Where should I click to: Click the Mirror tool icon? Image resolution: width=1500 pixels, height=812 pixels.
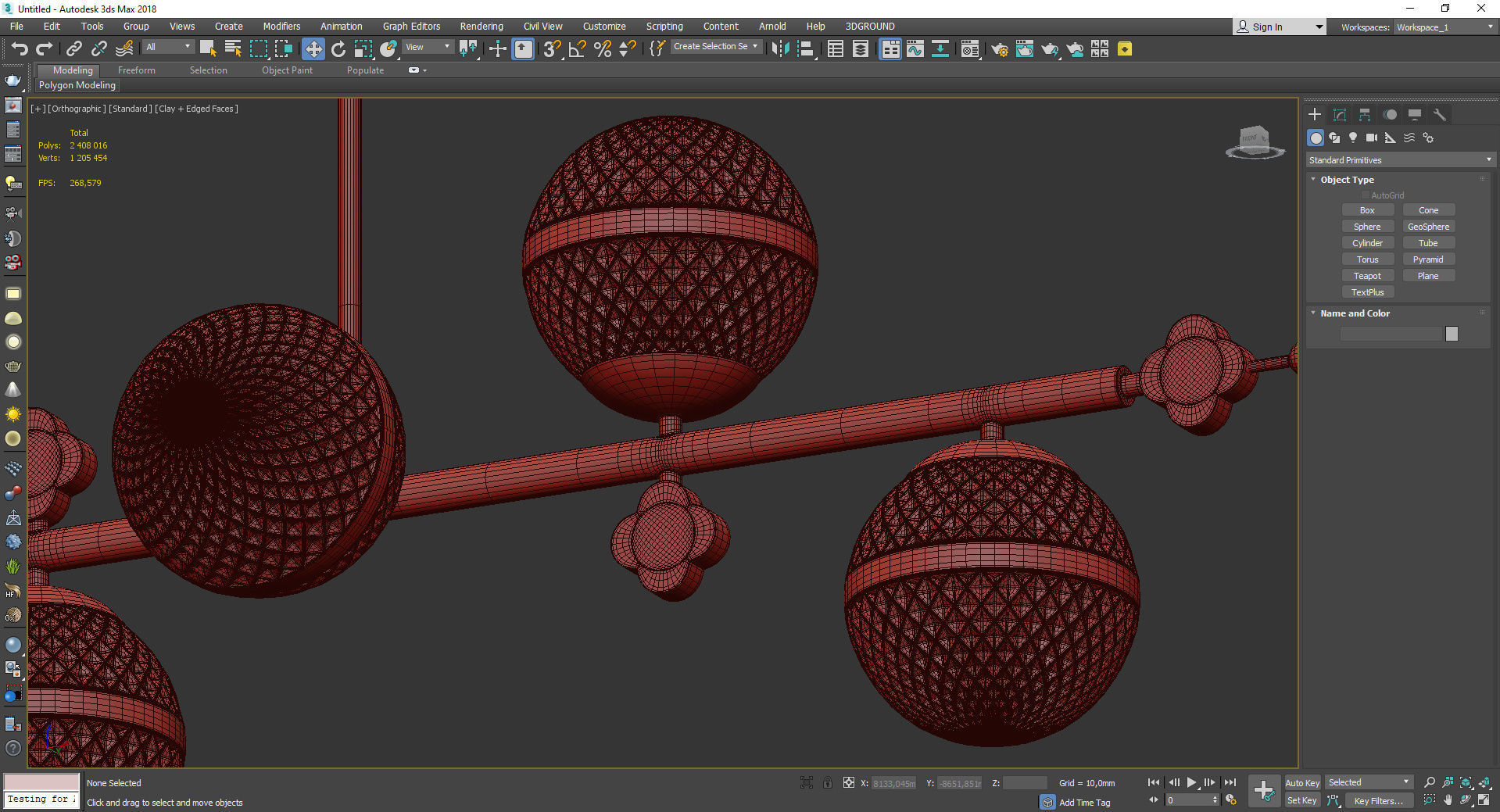click(x=780, y=49)
